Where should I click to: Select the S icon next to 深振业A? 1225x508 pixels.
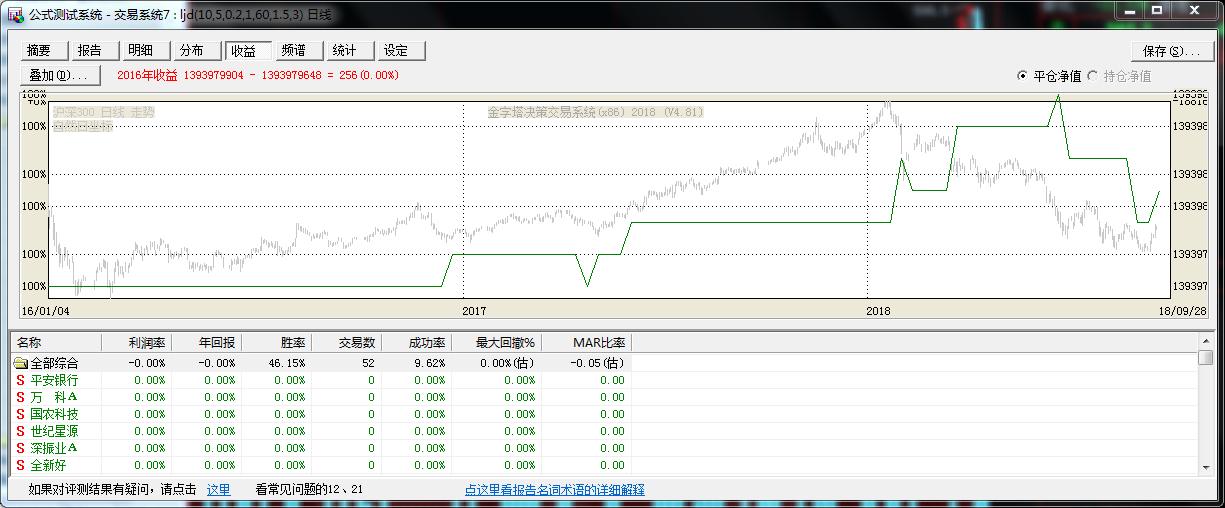[20, 448]
